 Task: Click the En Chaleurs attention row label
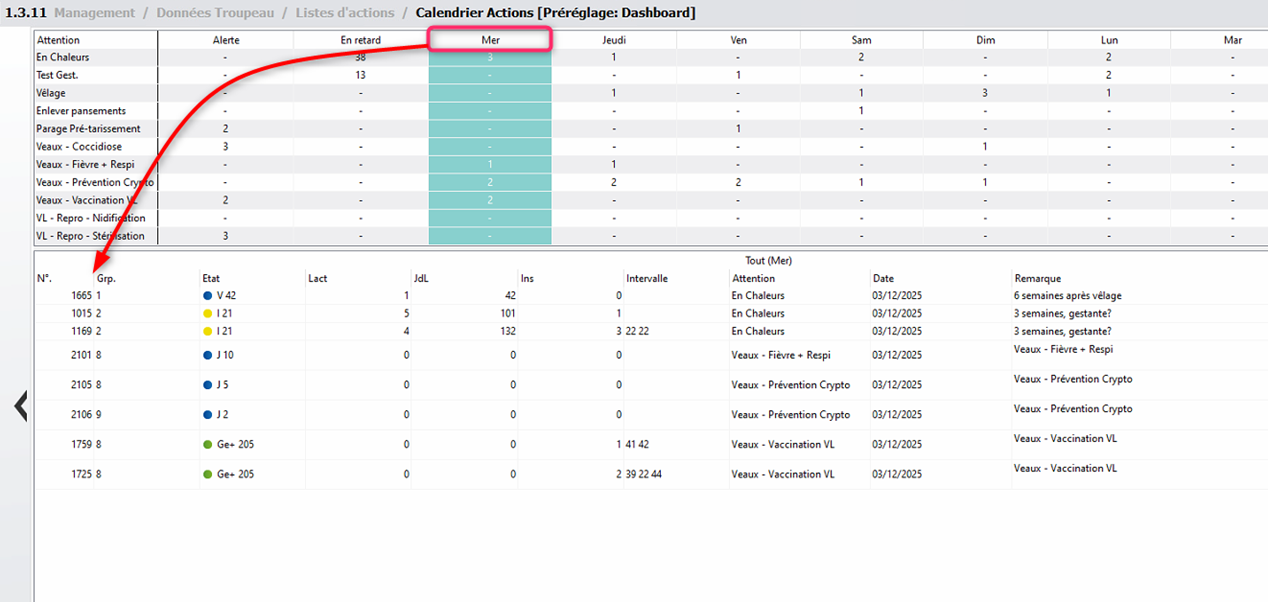click(x=61, y=58)
